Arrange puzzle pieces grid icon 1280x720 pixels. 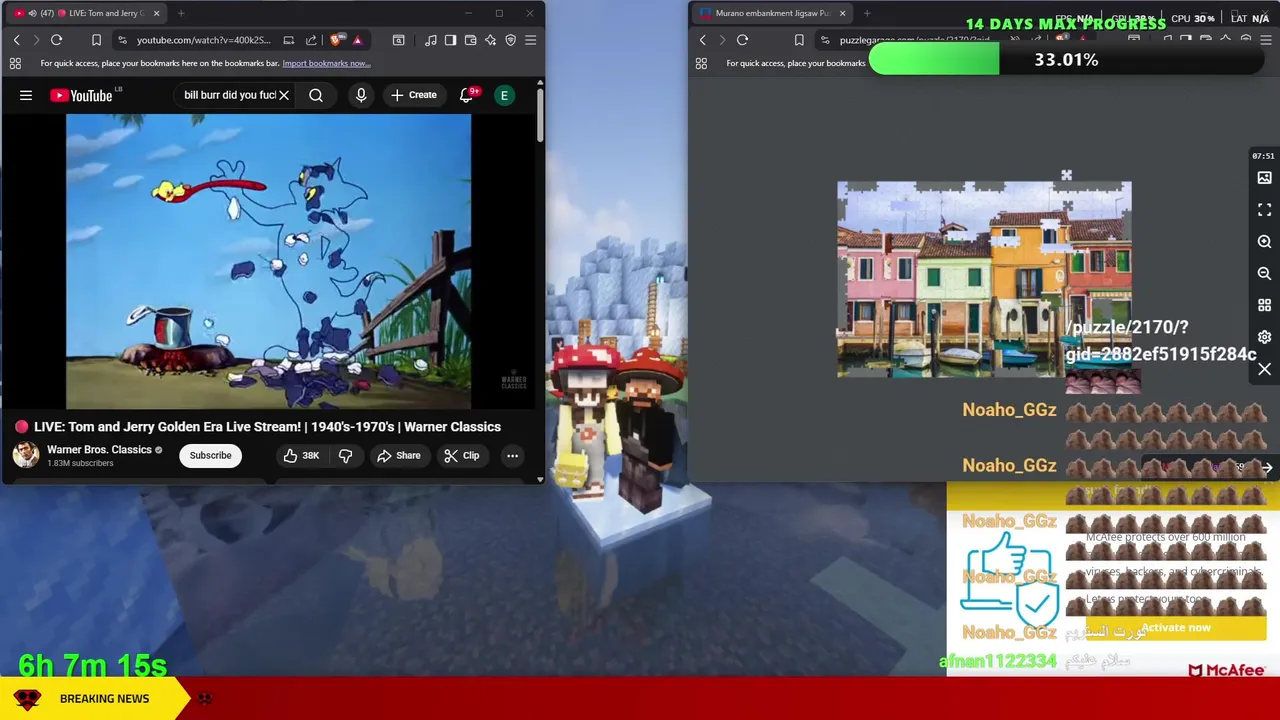pos(1264,306)
